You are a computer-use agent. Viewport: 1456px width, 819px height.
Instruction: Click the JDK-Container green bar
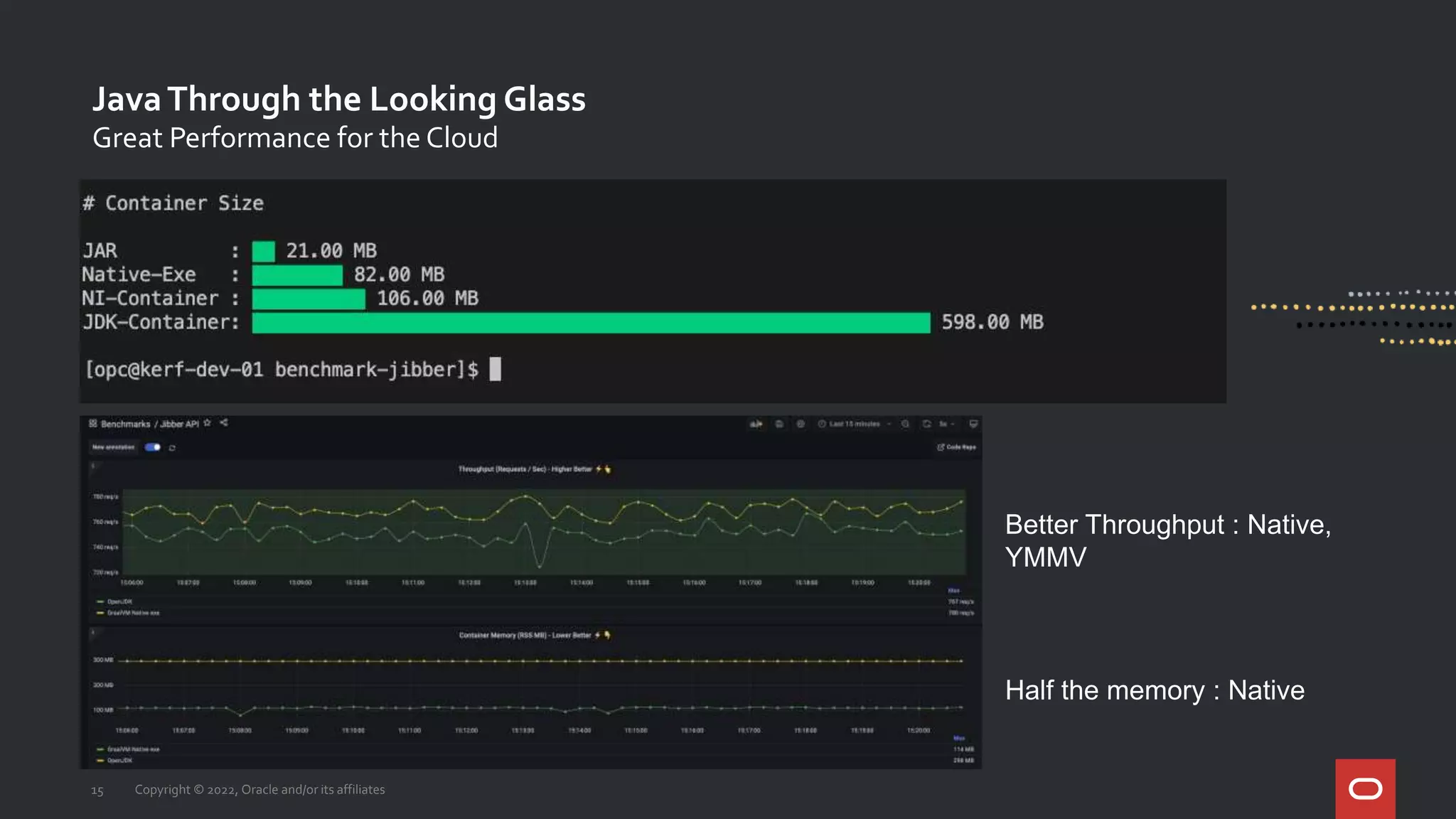coord(591,323)
